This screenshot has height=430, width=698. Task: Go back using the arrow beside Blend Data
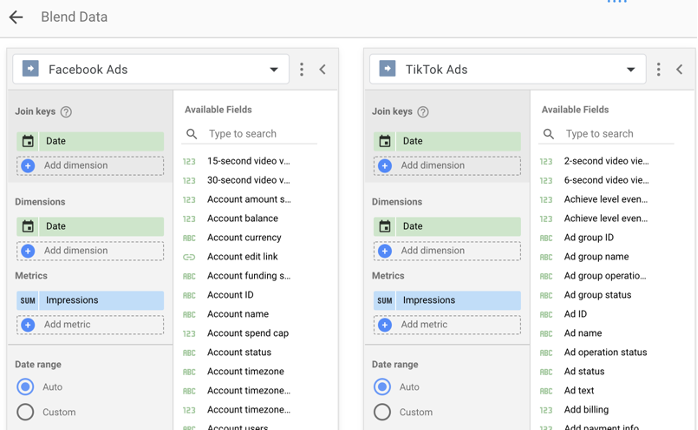click(x=16, y=17)
